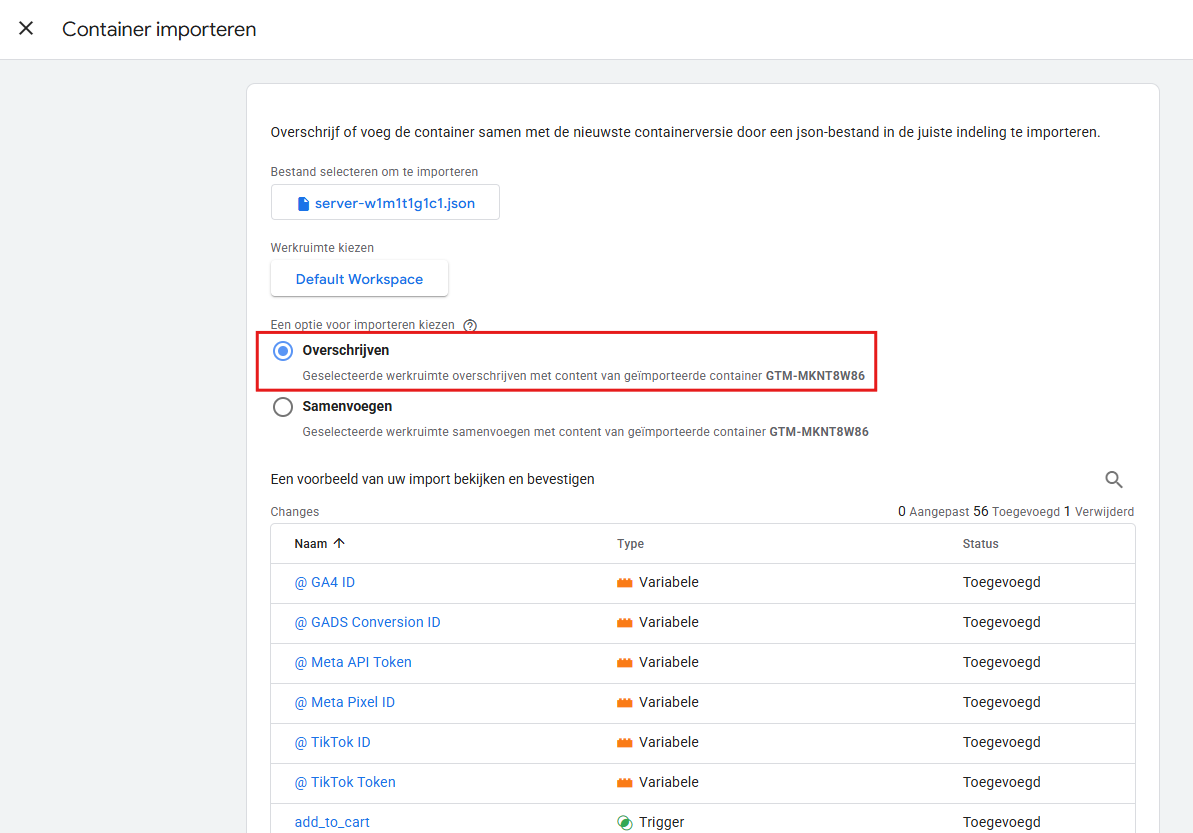Open the @ GA4 ID variable link
This screenshot has width=1193, height=833.
(325, 583)
